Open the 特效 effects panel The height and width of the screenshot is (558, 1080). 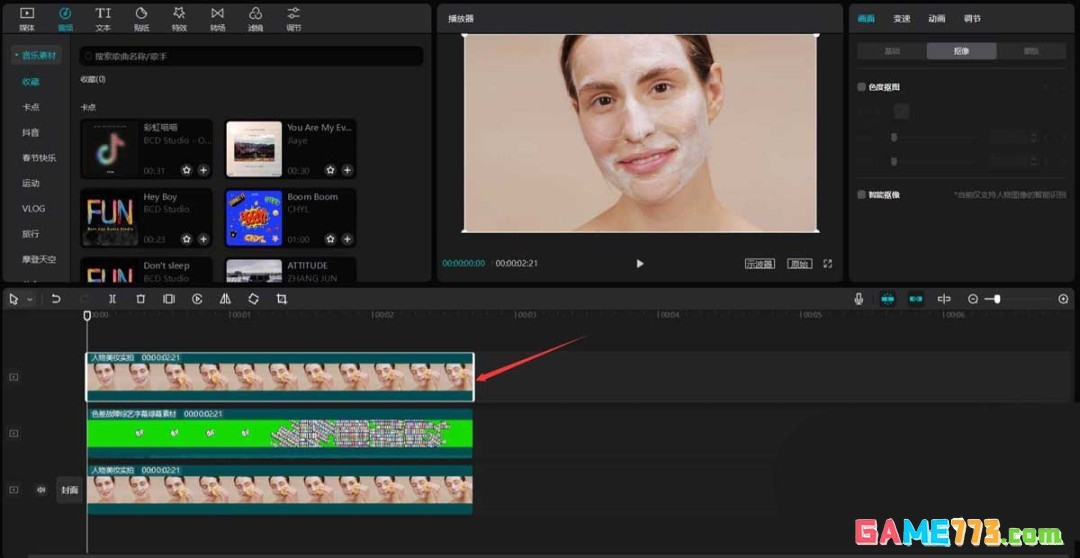[179, 18]
